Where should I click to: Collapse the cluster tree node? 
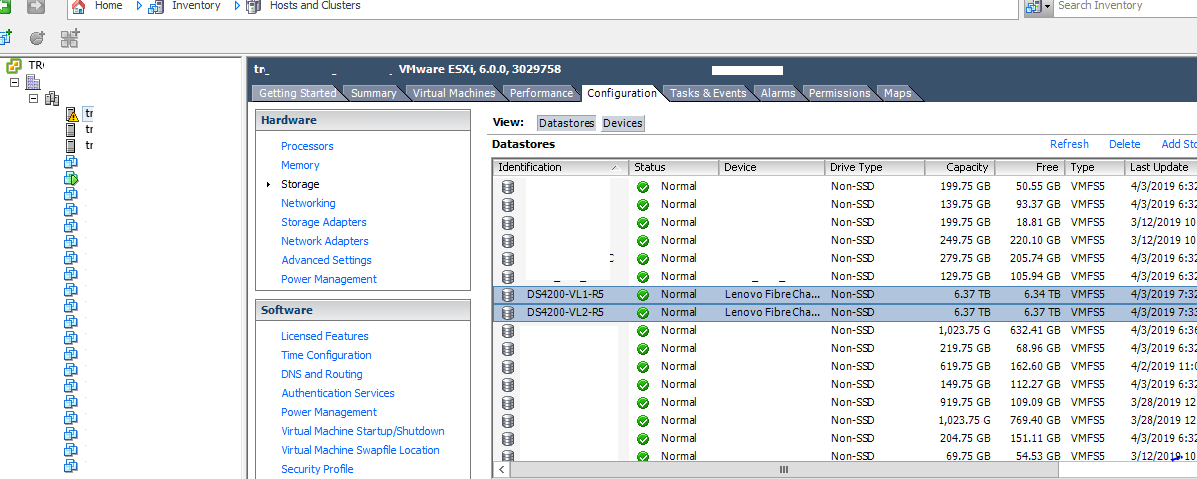33,98
